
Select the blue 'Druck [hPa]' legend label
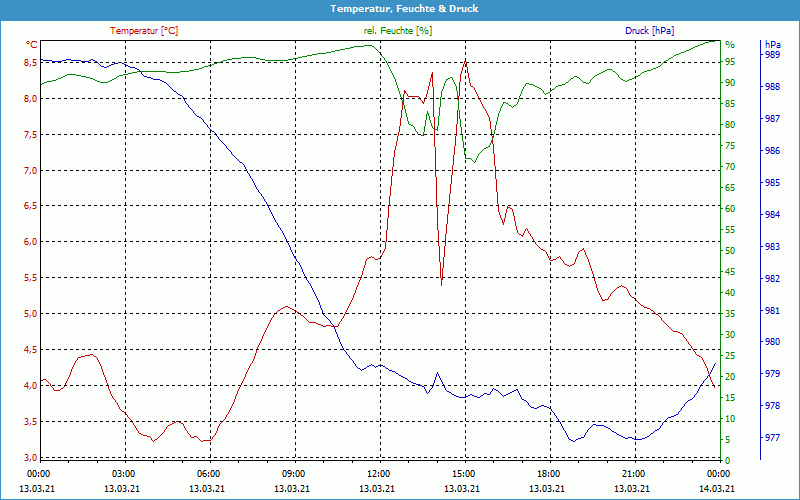[649, 31]
